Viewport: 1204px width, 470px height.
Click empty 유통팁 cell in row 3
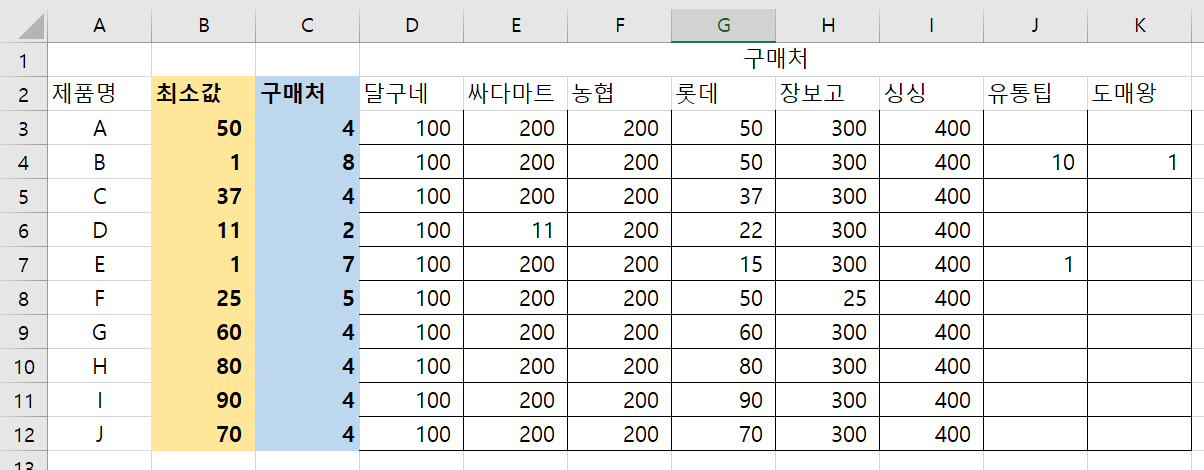[x=1035, y=128]
